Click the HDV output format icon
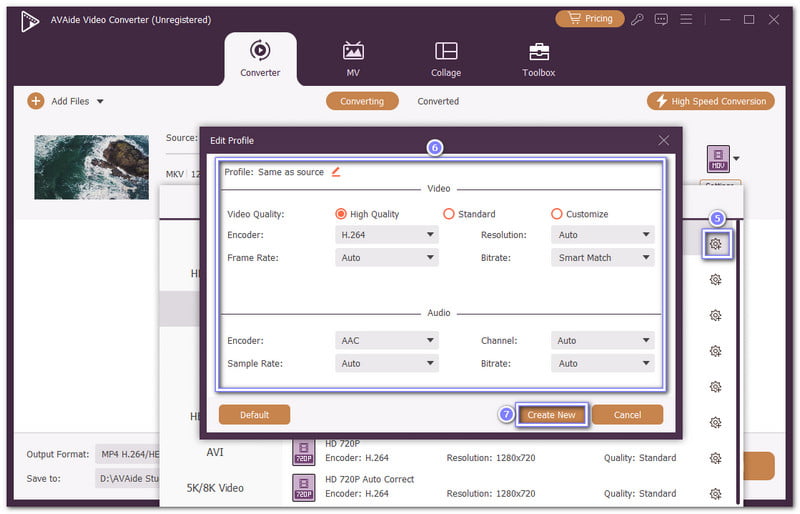The image size is (800, 514). click(718, 159)
